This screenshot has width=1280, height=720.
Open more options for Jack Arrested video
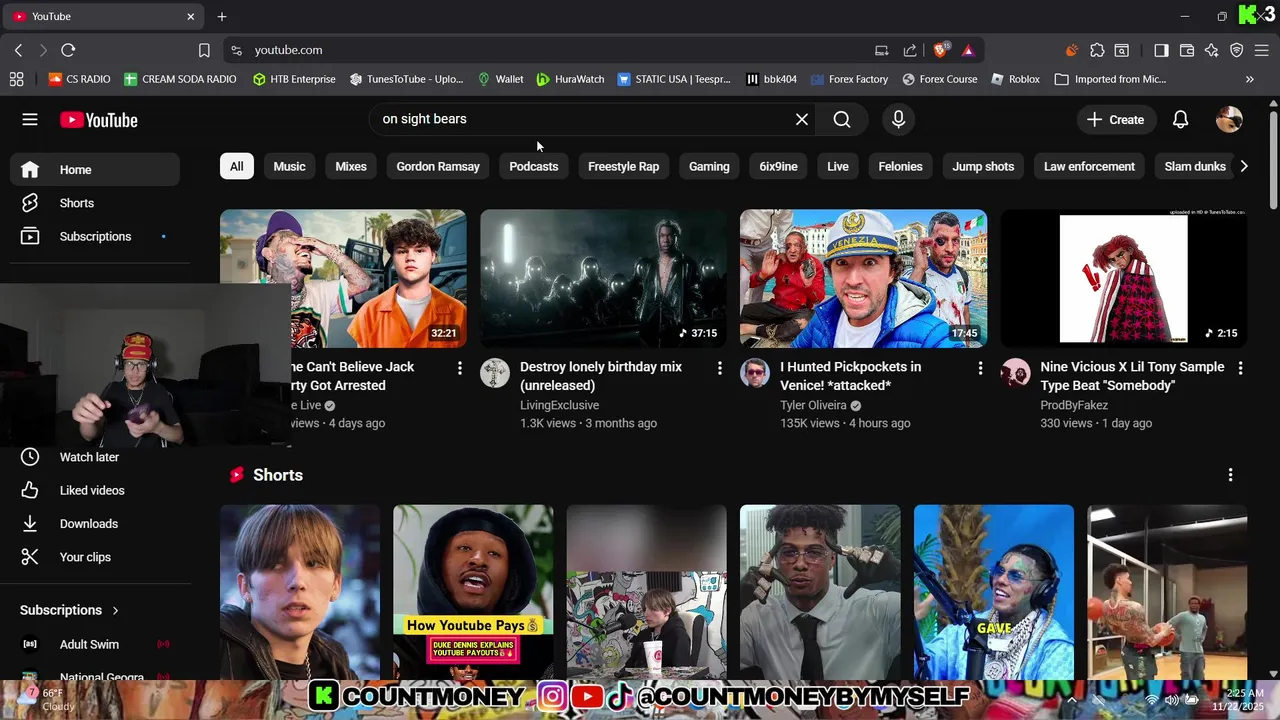click(460, 368)
